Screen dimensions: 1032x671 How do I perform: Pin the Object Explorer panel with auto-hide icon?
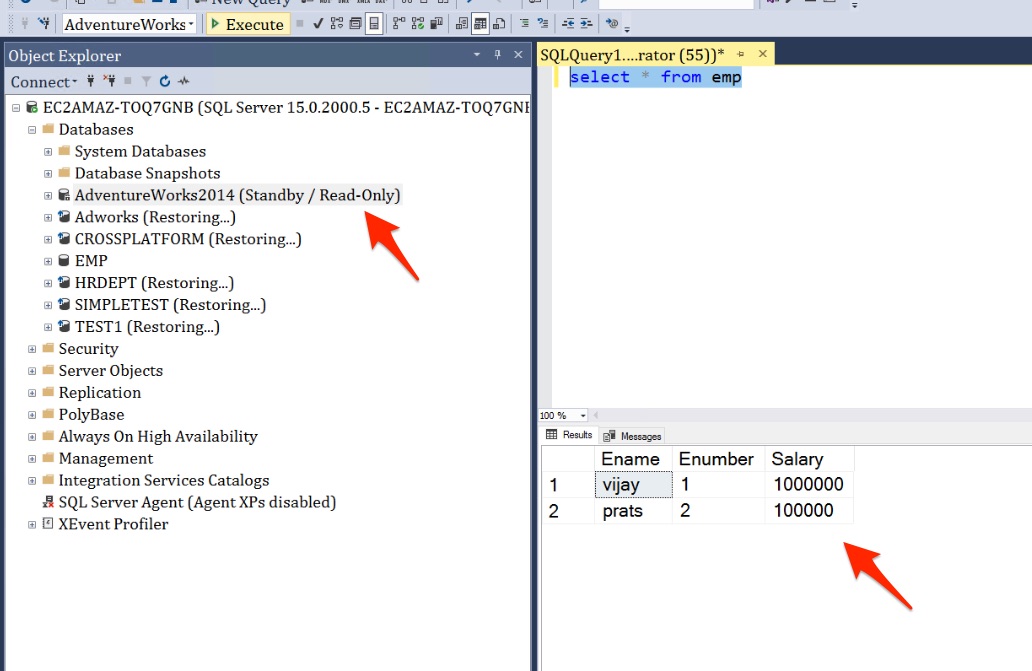click(497, 56)
